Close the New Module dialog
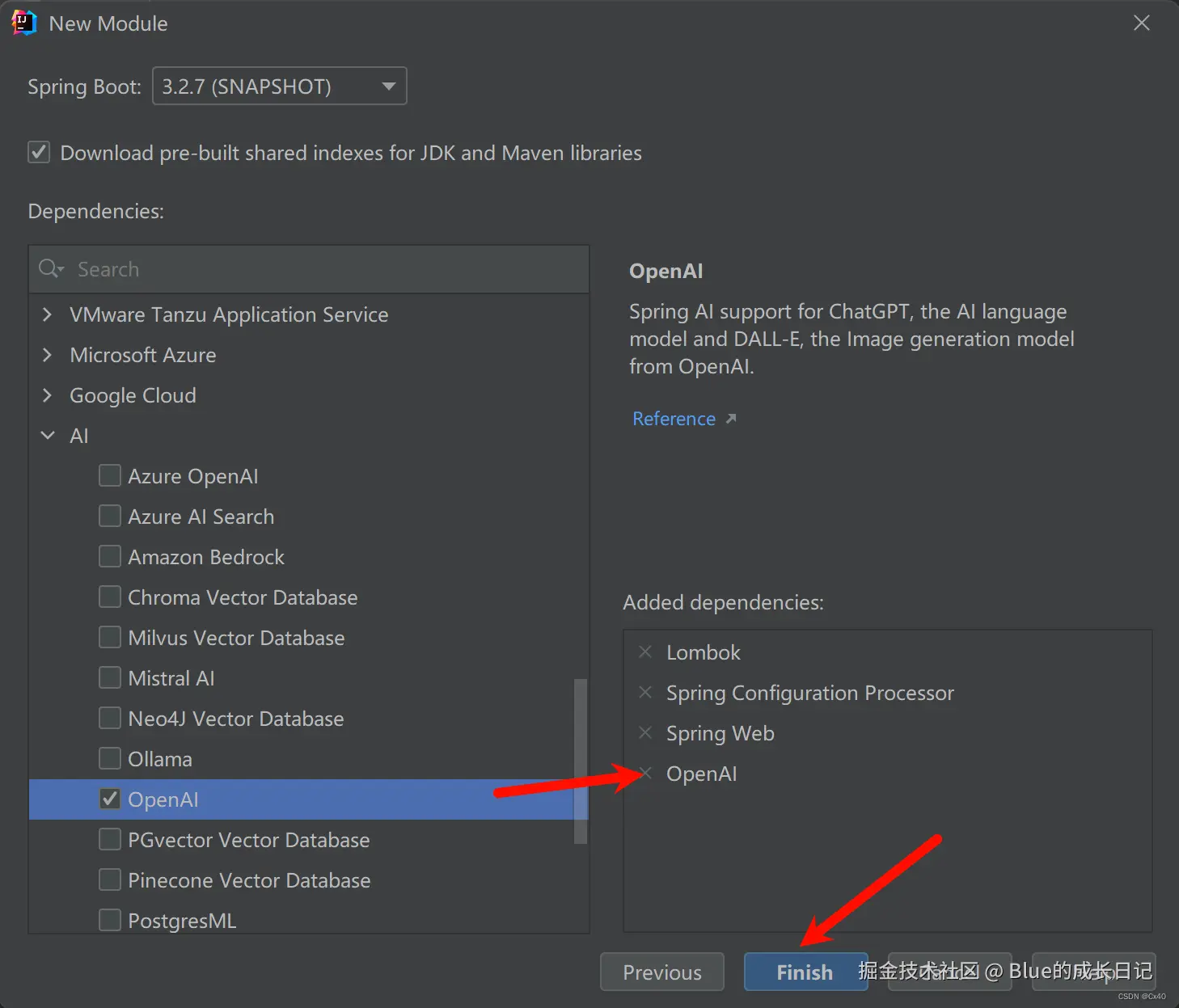 click(1141, 23)
